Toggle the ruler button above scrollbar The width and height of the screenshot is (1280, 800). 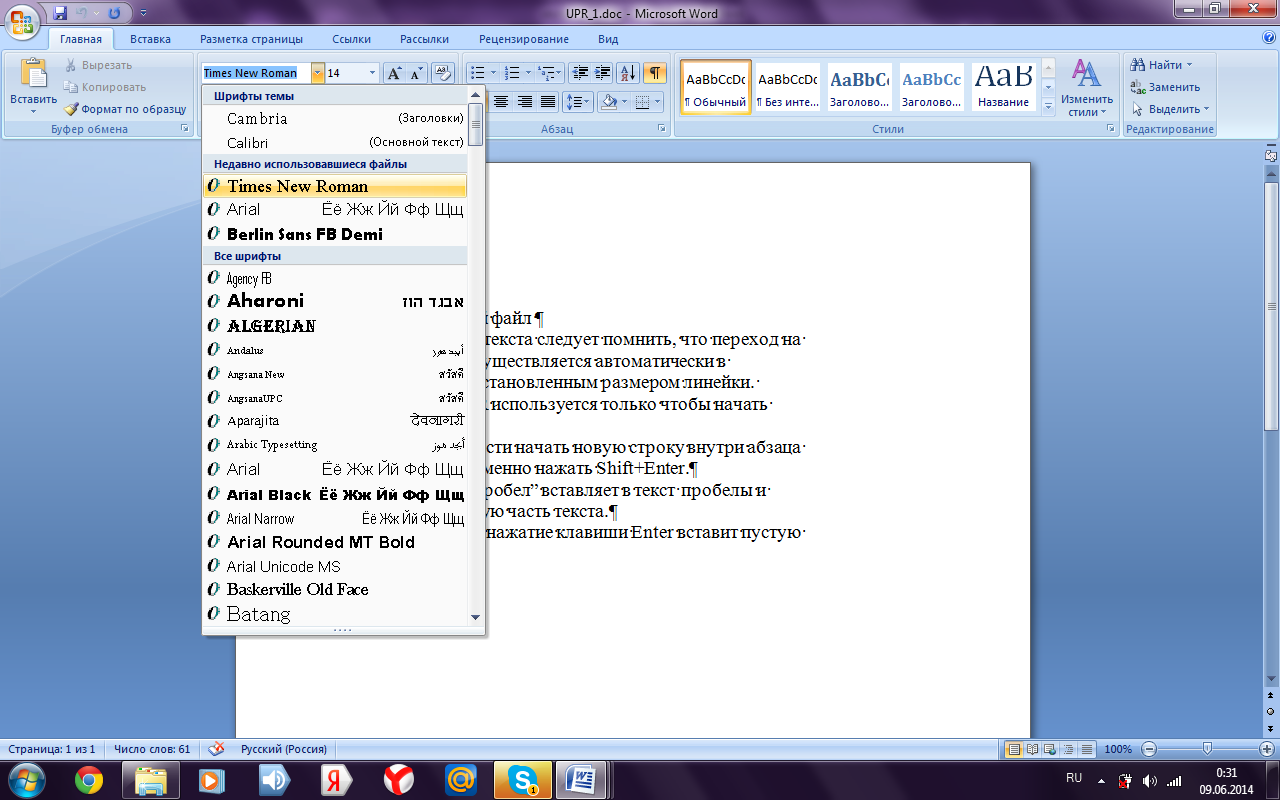click(x=1271, y=156)
